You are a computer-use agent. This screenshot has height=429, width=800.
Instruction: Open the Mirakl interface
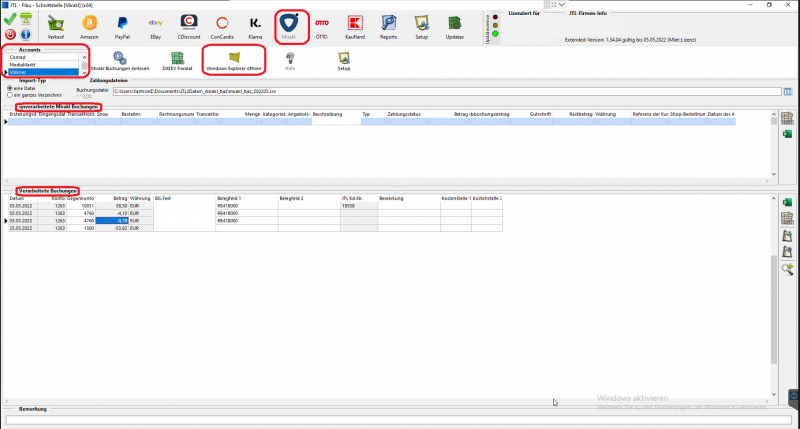pyautogui.click(x=290, y=24)
